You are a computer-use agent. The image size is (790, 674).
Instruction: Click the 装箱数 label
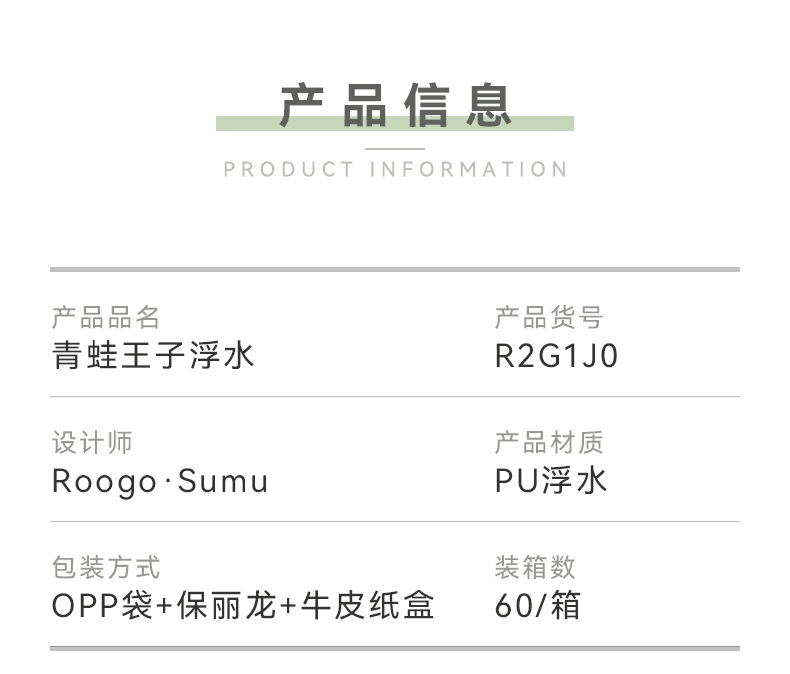(x=535, y=568)
